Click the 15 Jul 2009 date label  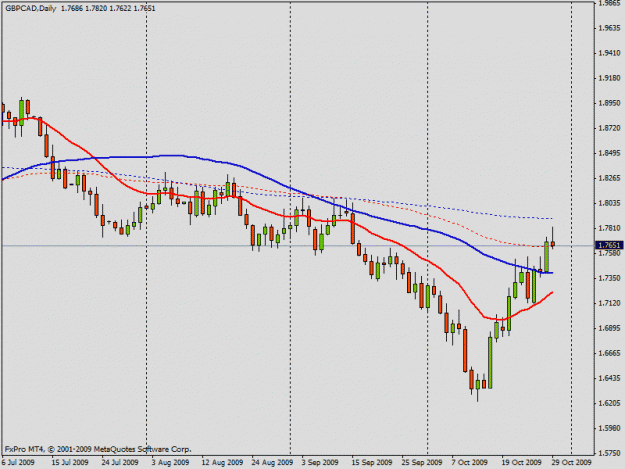(x=70, y=462)
